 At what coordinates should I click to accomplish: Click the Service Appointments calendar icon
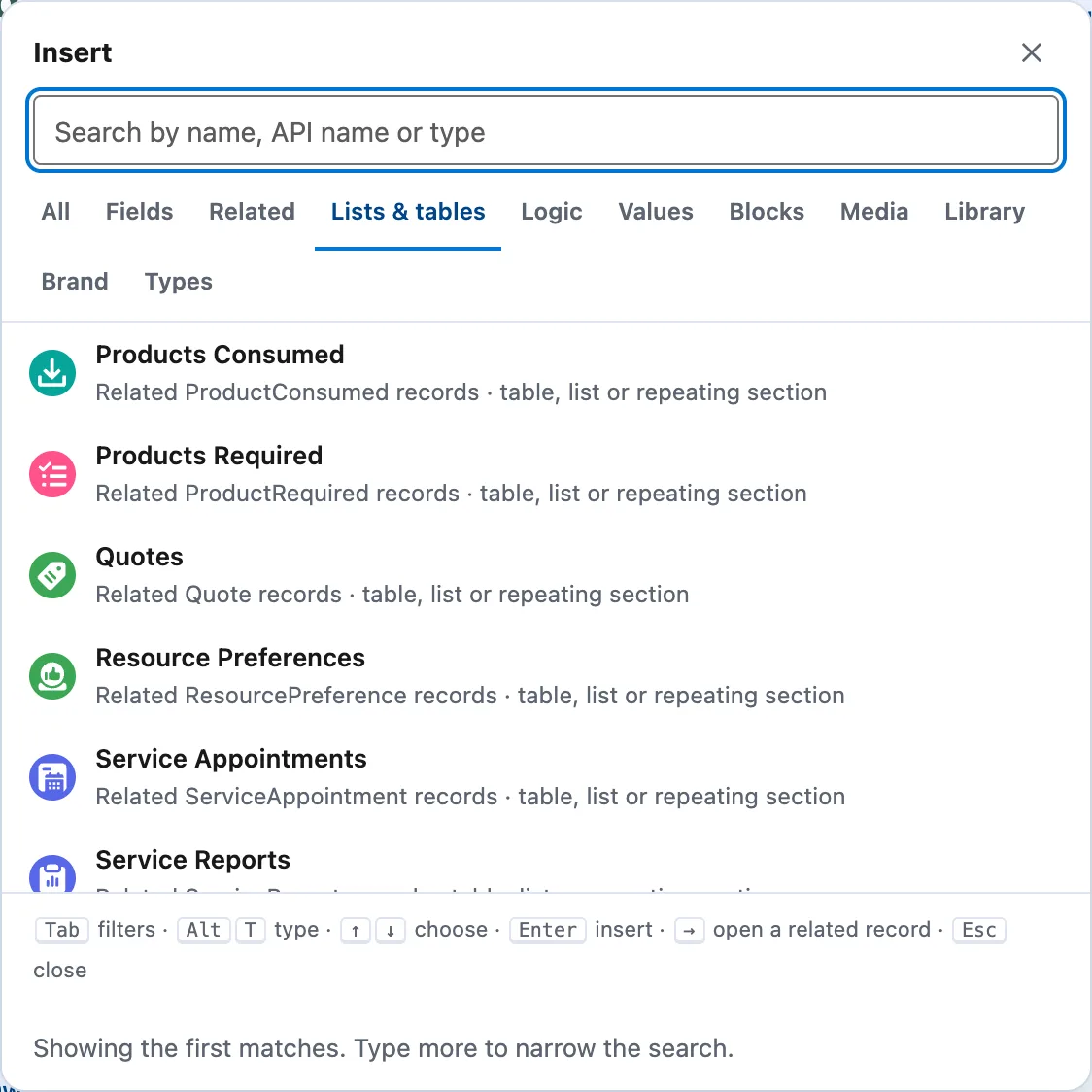(x=52, y=777)
